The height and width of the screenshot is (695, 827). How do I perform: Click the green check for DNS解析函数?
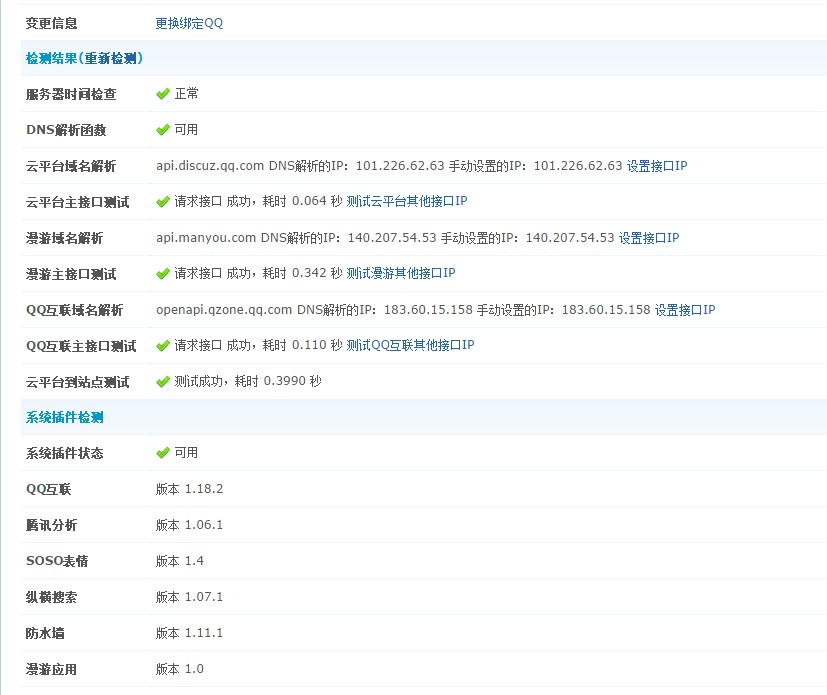tap(163, 130)
